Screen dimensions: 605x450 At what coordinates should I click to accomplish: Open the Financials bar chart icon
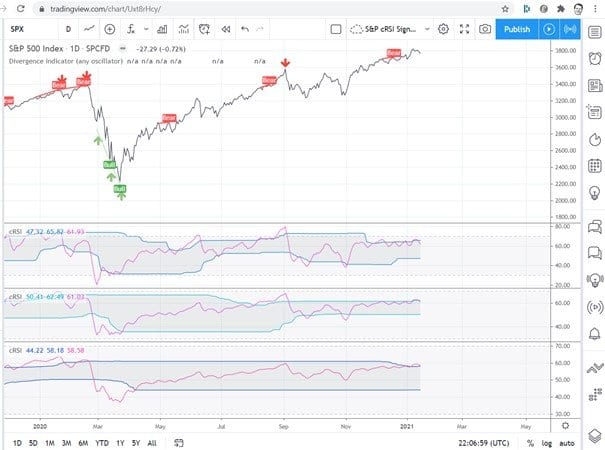tap(162, 29)
